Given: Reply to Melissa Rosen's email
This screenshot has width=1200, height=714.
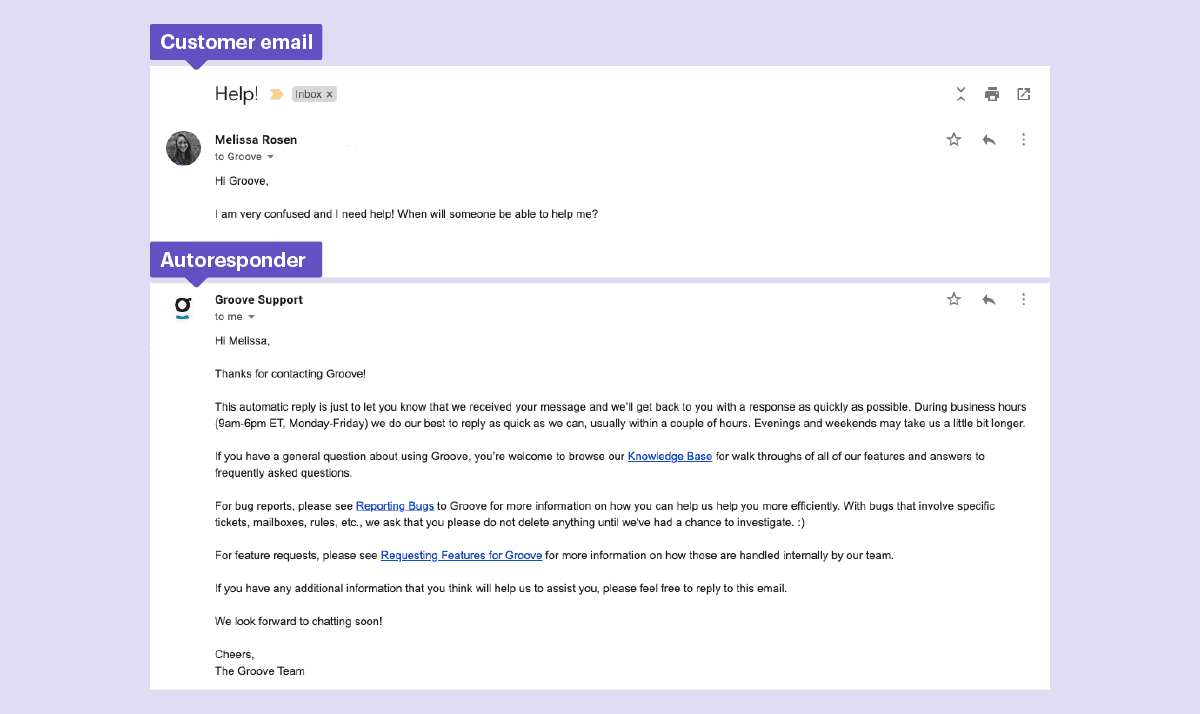Looking at the screenshot, I should tap(989, 139).
